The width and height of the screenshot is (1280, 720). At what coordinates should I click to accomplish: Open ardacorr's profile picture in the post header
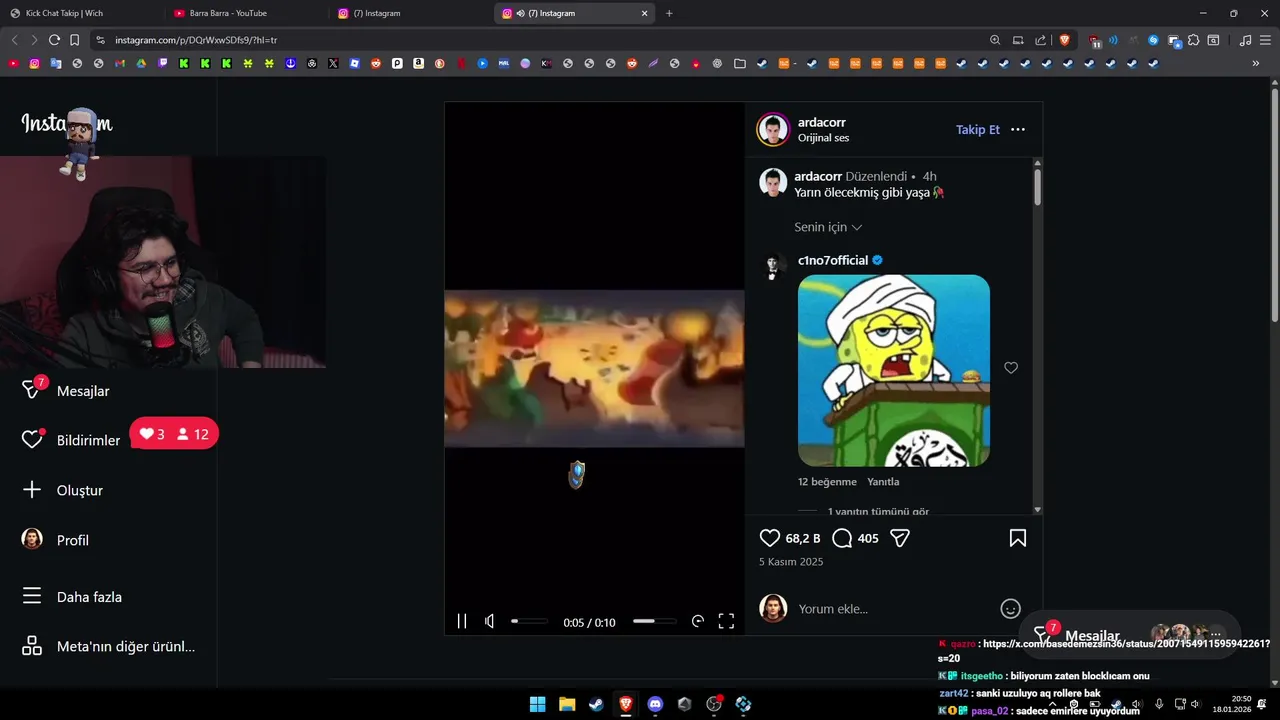click(x=773, y=130)
